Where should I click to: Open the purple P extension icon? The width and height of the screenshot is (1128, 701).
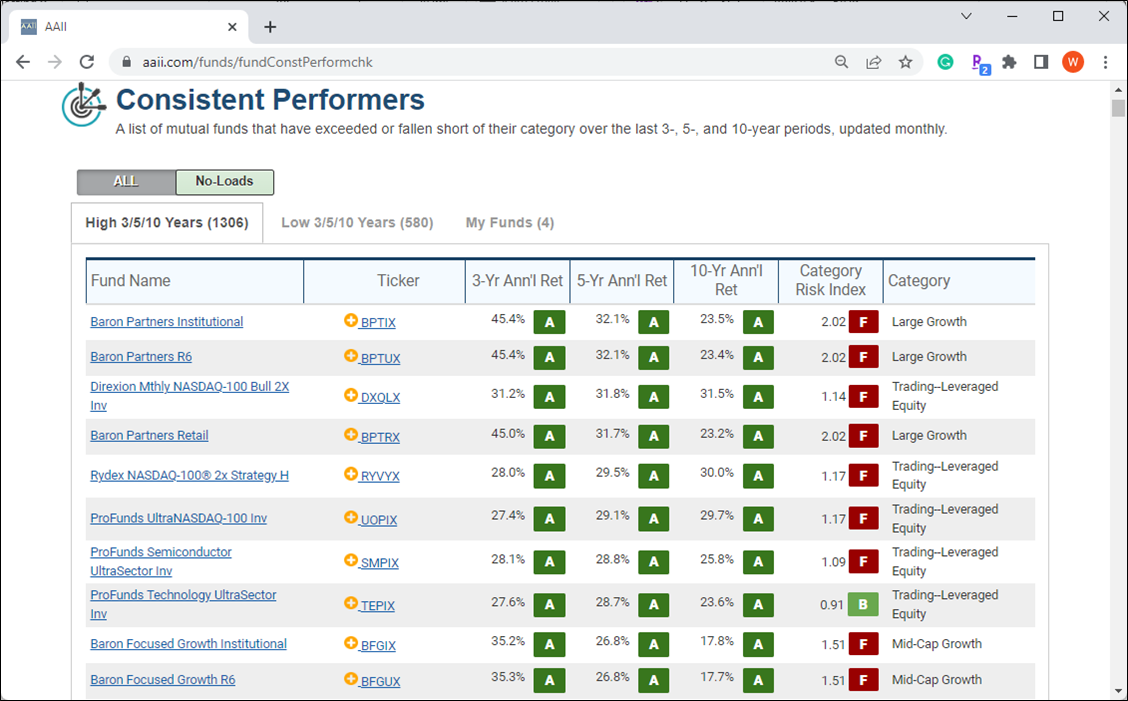979,63
